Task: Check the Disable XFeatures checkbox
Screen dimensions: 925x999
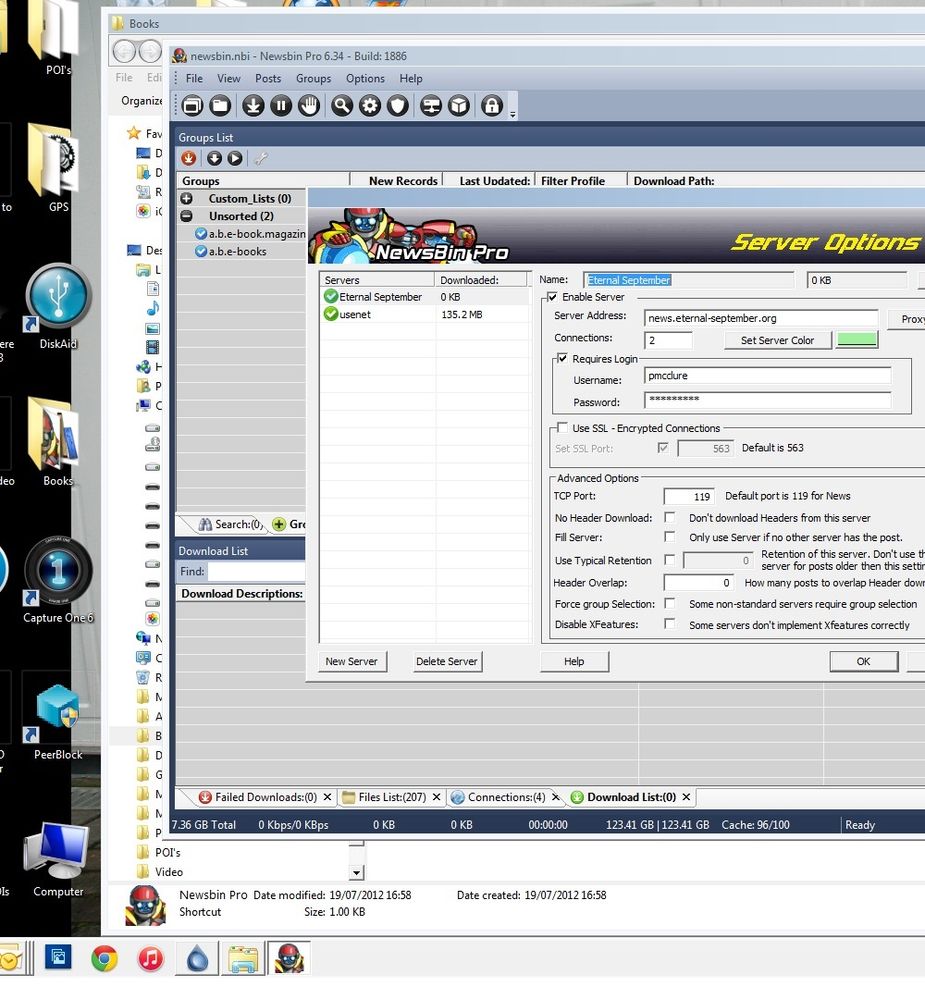Action: tap(670, 624)
